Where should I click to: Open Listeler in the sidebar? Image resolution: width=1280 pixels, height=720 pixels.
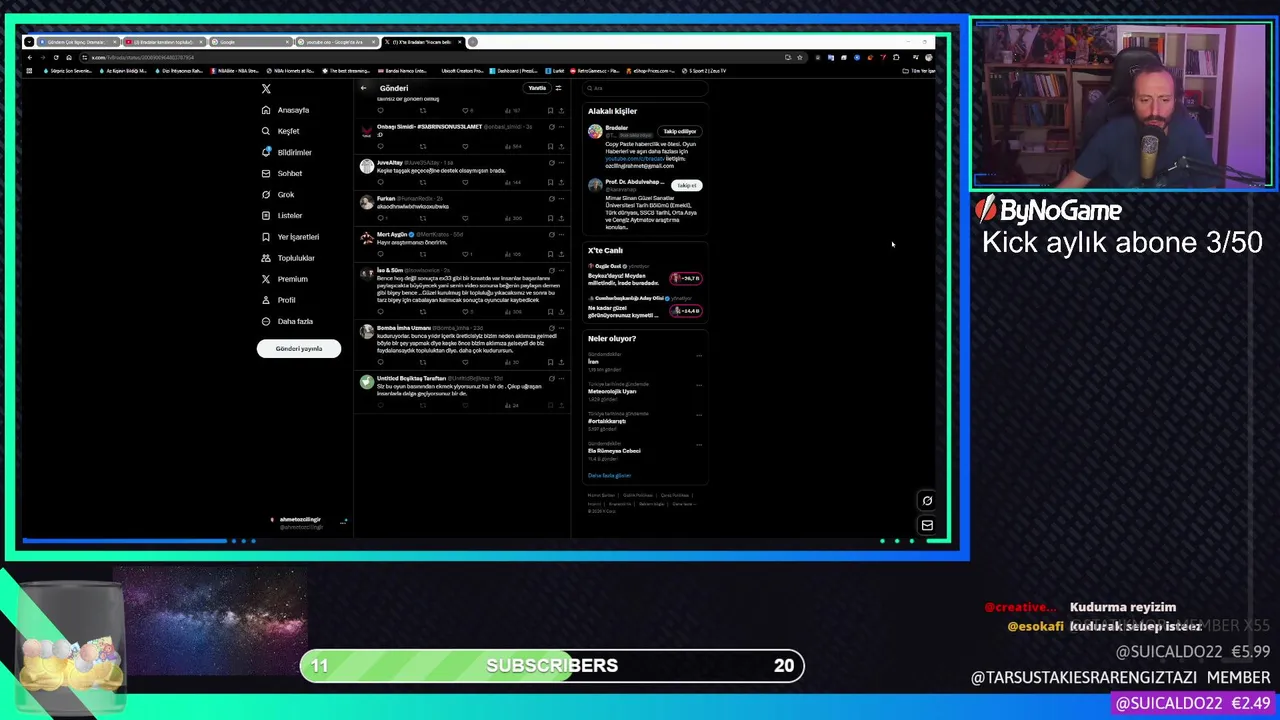pos(282,215)
